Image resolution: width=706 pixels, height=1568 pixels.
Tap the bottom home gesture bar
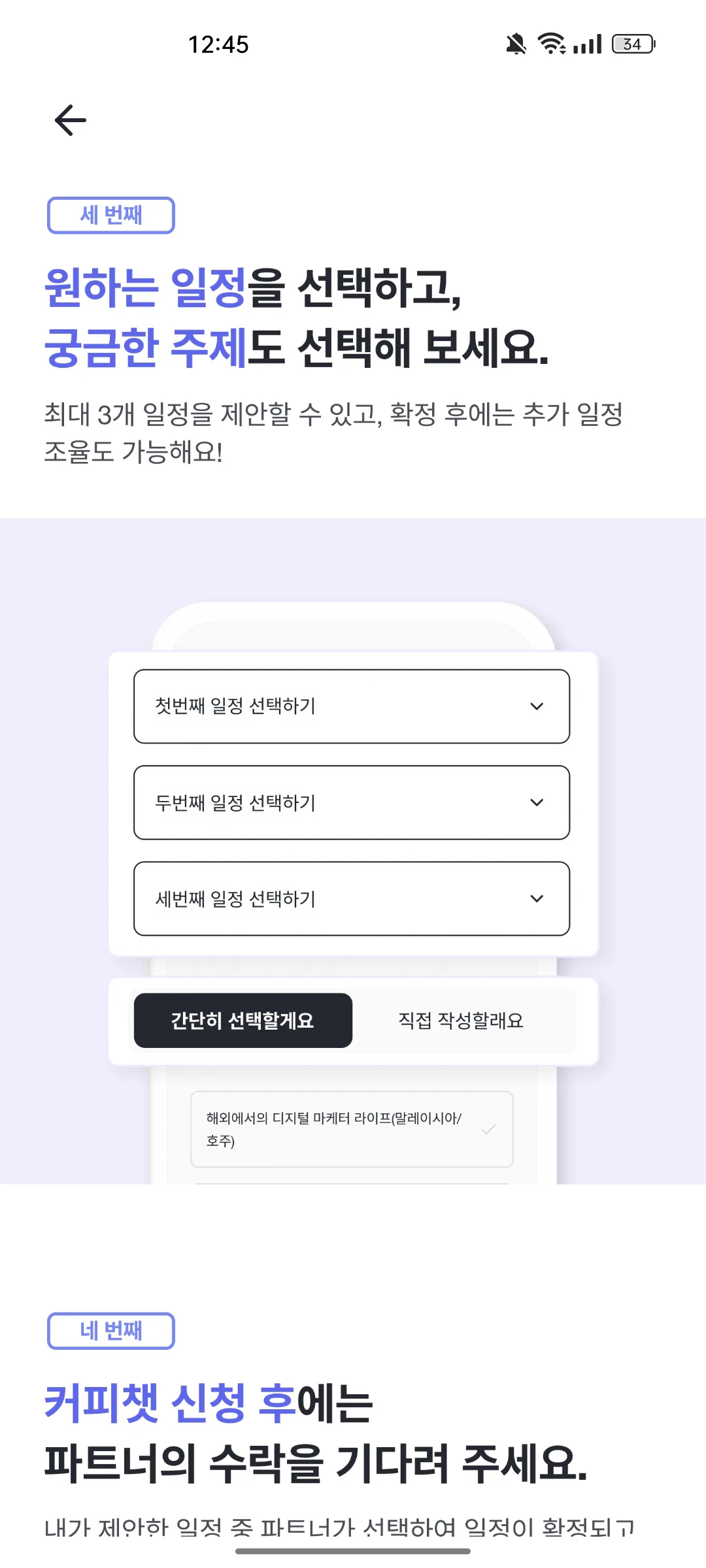[353, 1551]
